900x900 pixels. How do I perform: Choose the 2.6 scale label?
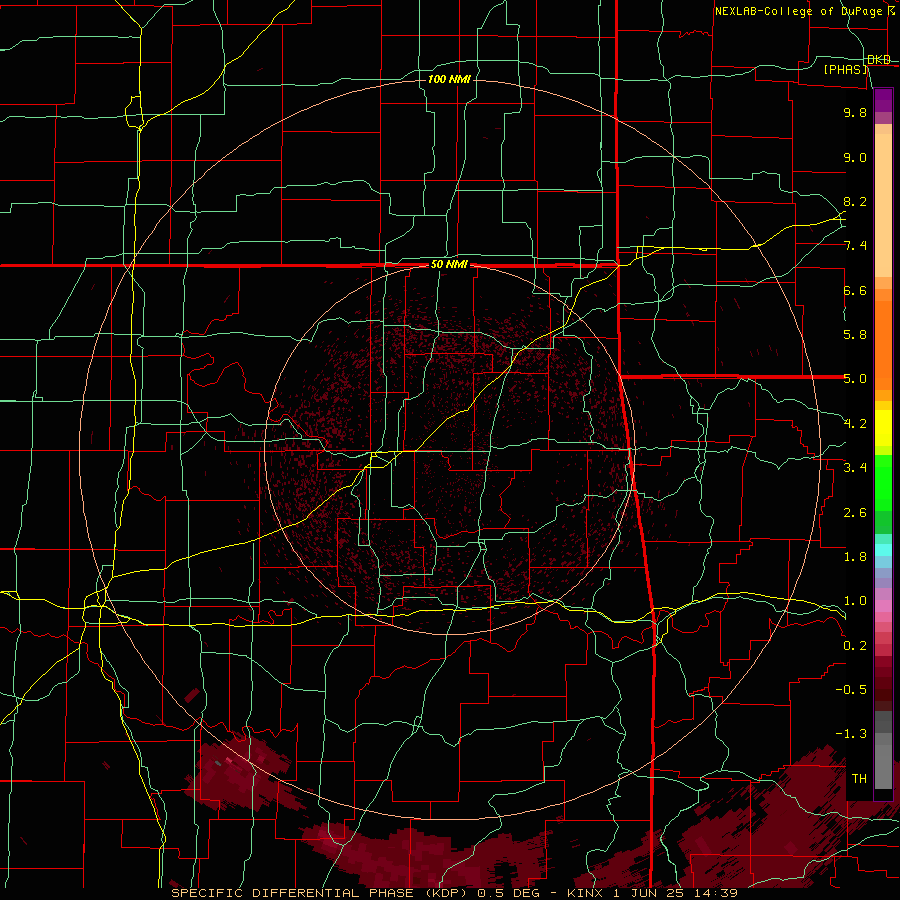855,513
